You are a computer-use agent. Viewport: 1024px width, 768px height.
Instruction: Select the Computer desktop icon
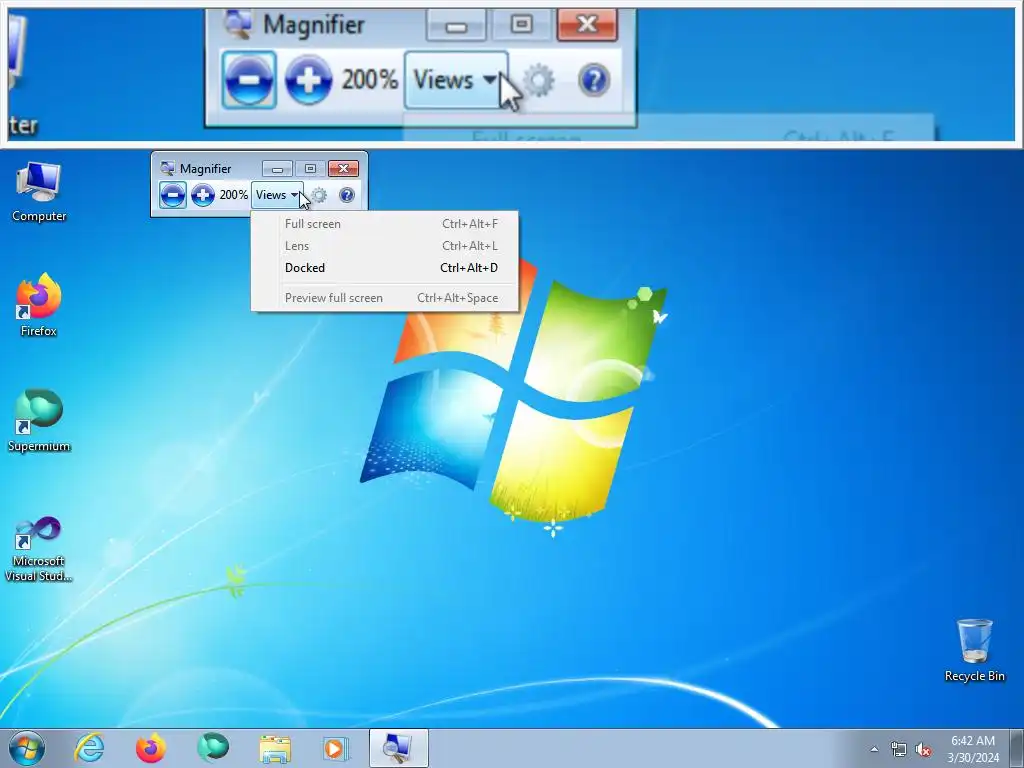point(39,193)
